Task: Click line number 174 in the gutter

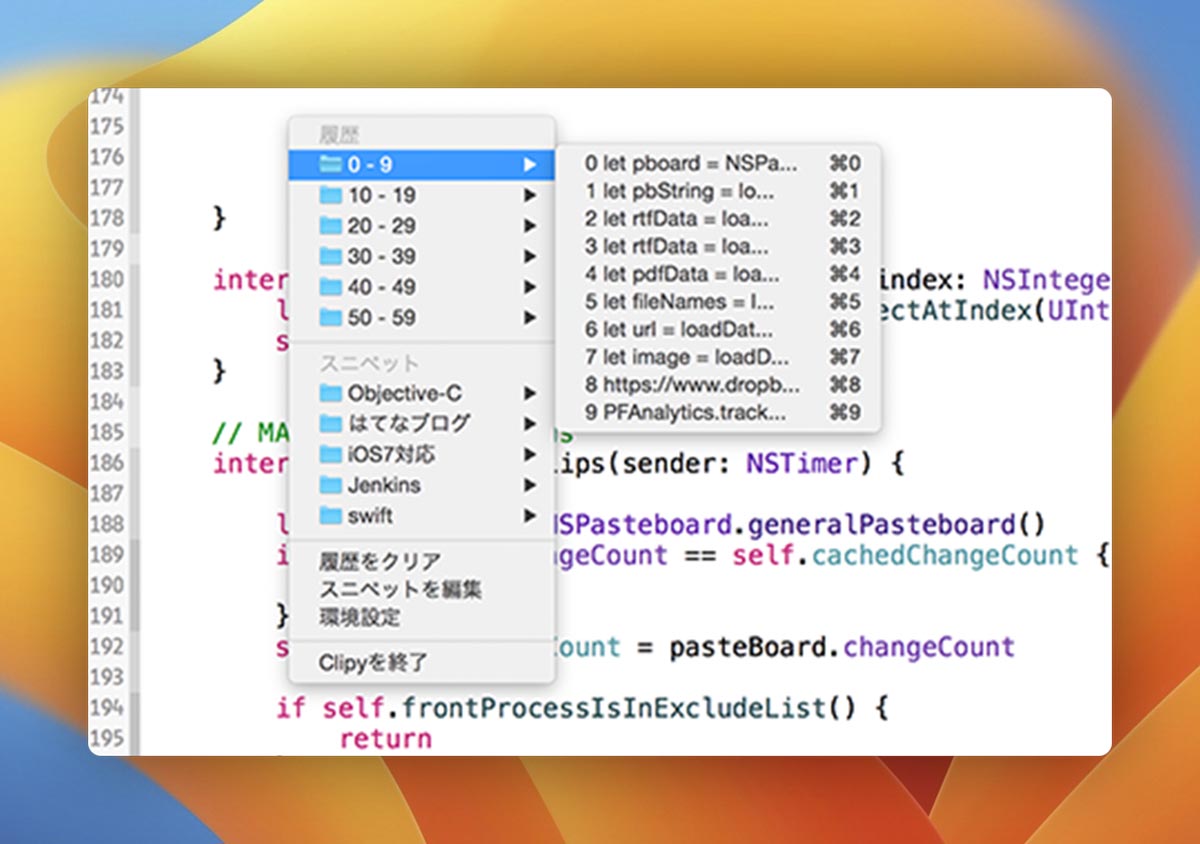Action: 107,97
